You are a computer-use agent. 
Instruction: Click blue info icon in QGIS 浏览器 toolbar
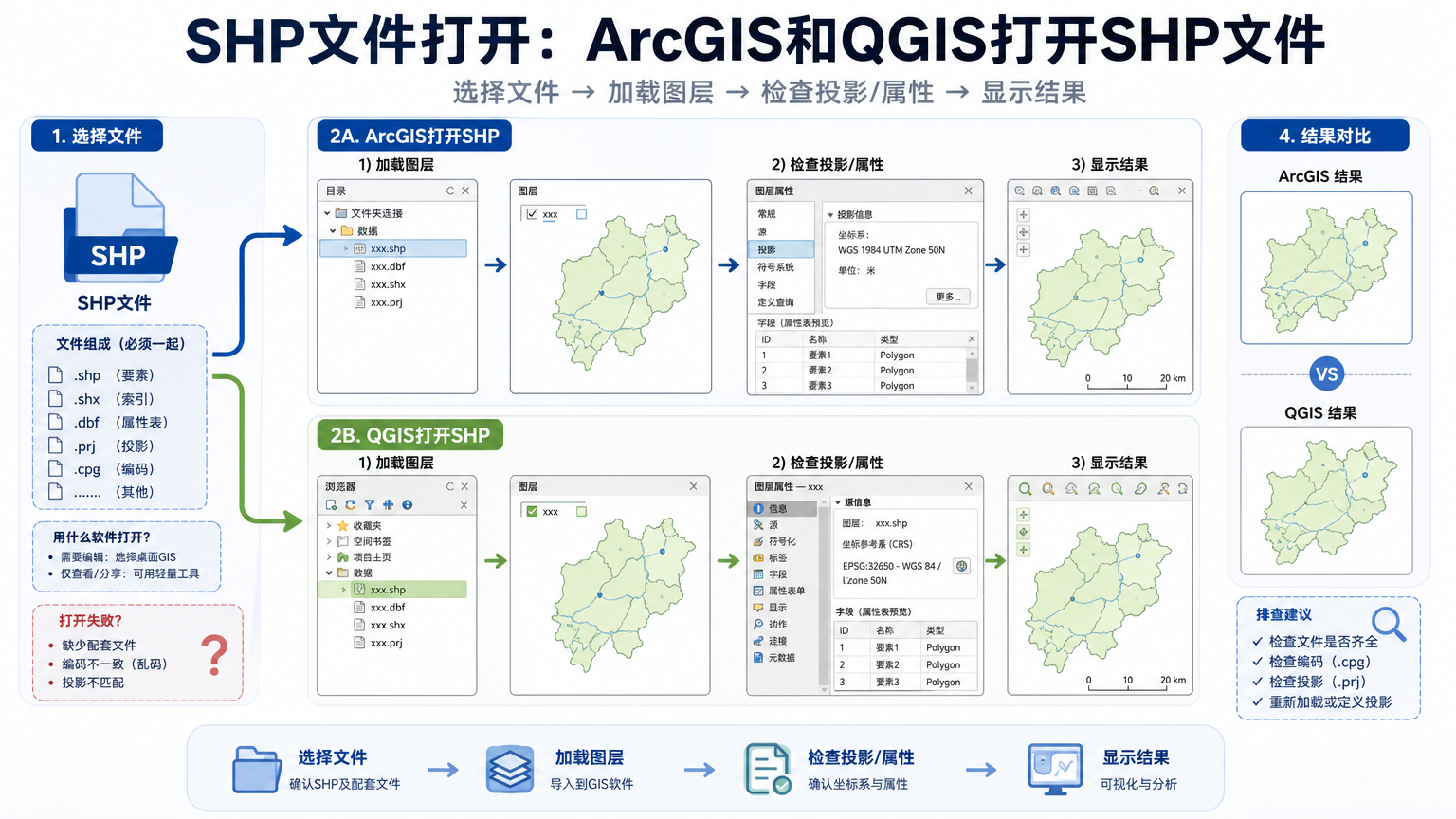408,505
